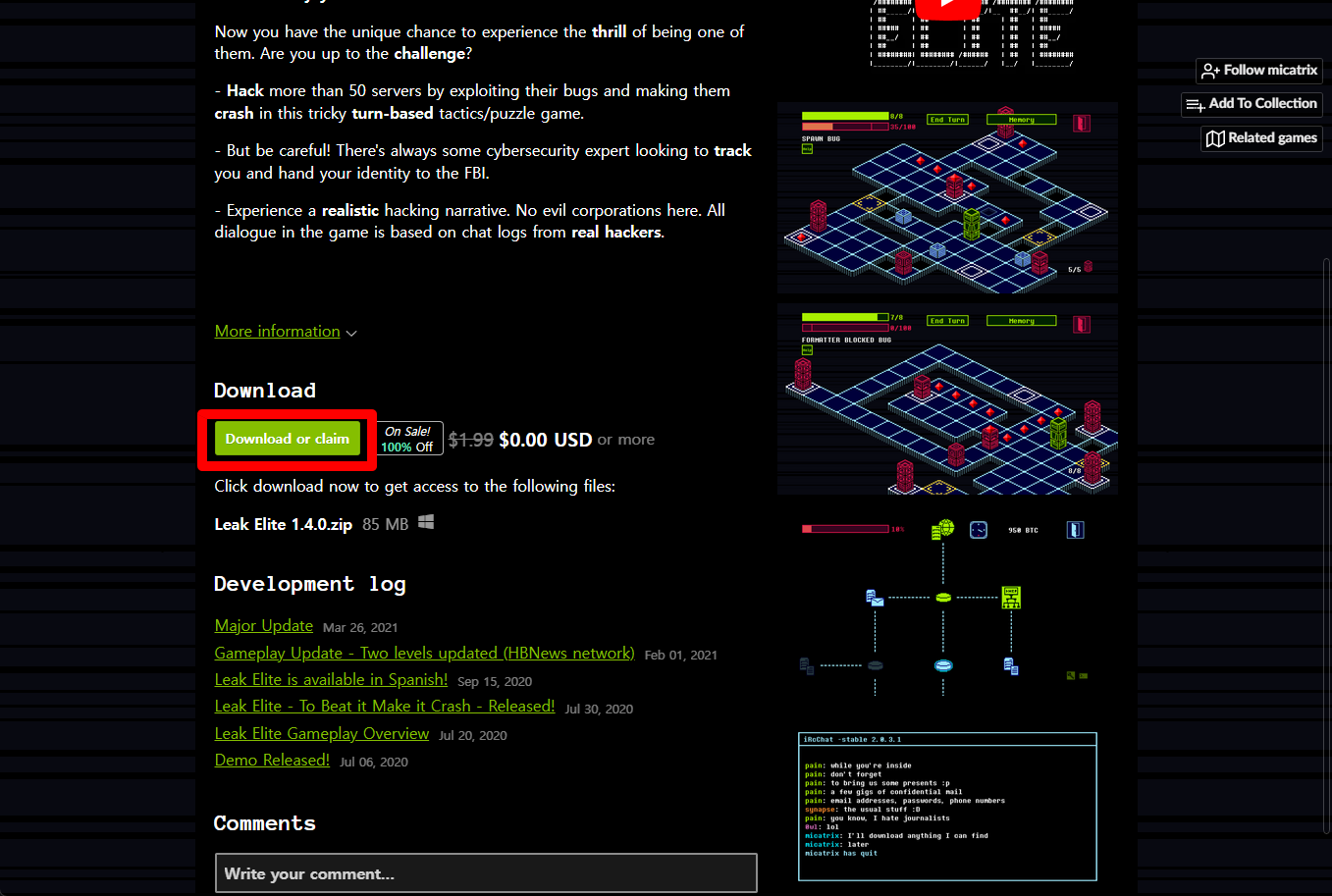The width and height of the screenshot is (1332, 896).
Task: Click the Feb 01, 2021 date
Action: 681,656
